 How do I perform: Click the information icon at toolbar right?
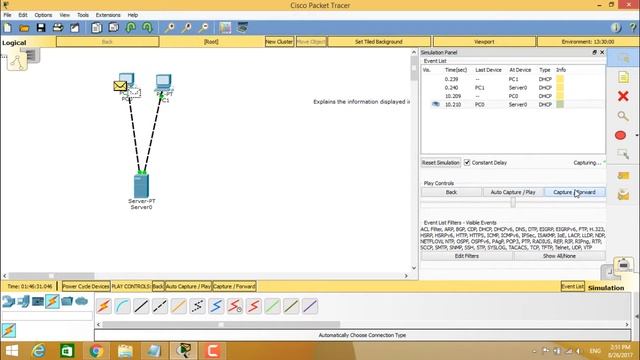pyautogui.click(x=616, y=28)
